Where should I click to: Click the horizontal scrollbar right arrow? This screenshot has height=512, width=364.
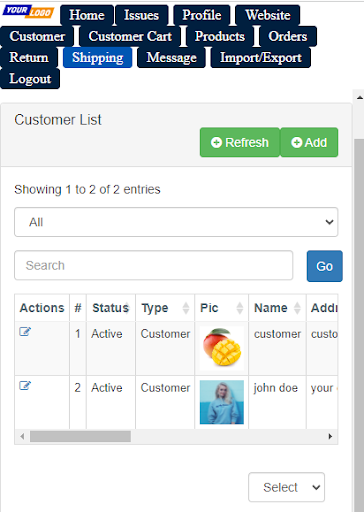click(330, 436)
